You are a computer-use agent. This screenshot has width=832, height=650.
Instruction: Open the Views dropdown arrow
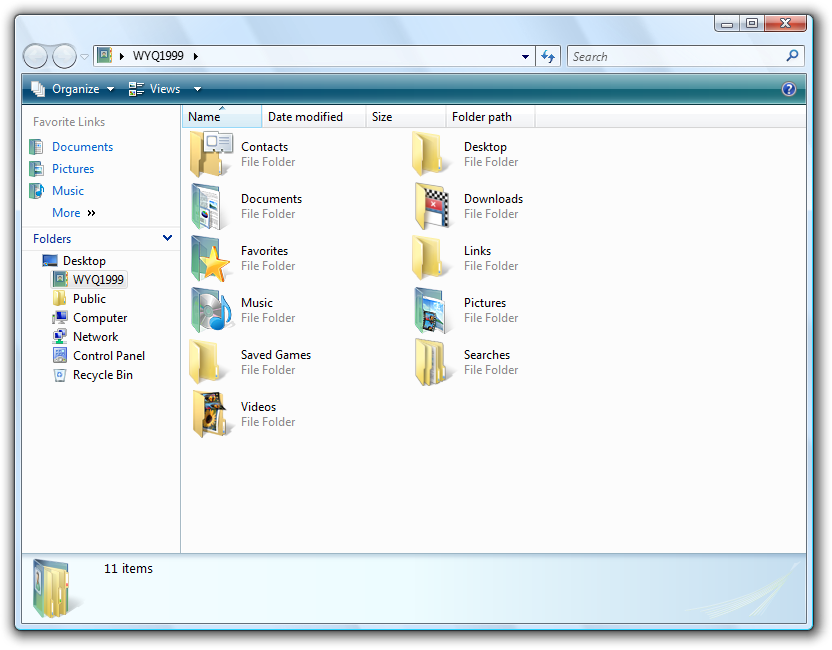tap(198, 89)
